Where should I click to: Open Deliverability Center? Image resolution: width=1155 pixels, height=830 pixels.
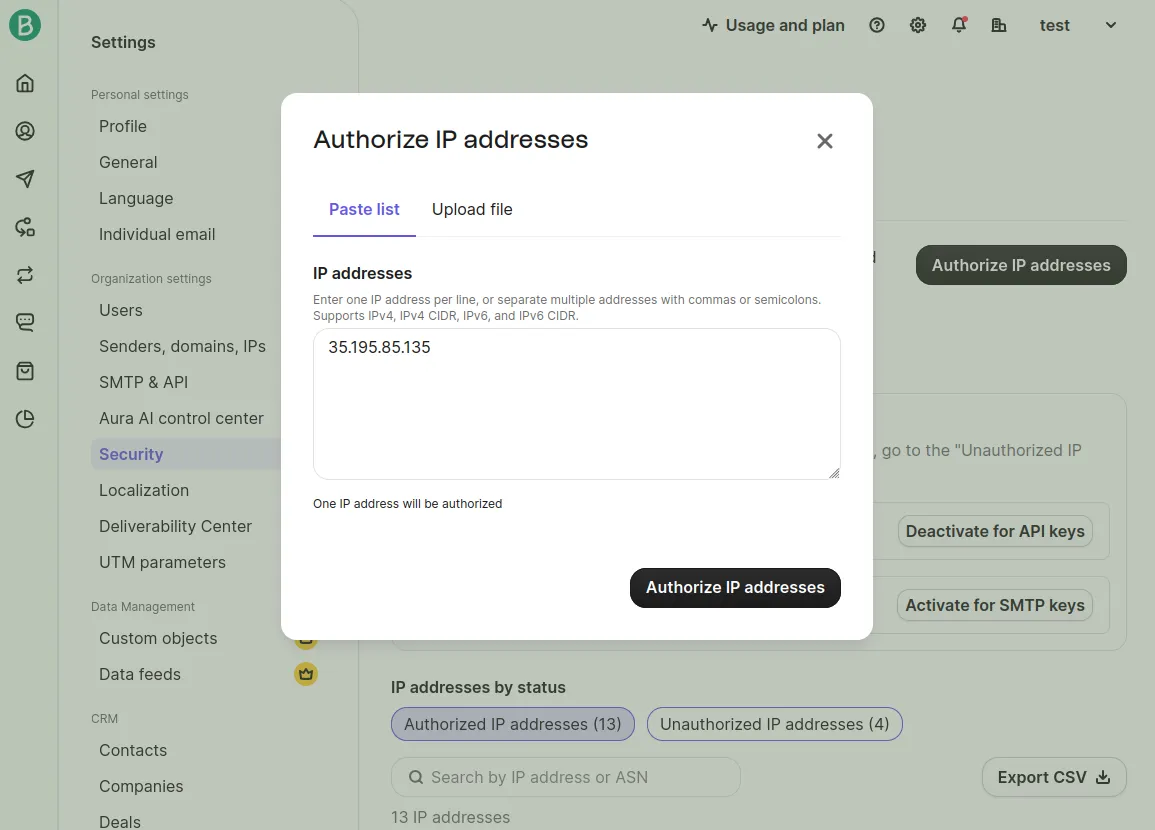pyautogui.click(x=175, y=527)
